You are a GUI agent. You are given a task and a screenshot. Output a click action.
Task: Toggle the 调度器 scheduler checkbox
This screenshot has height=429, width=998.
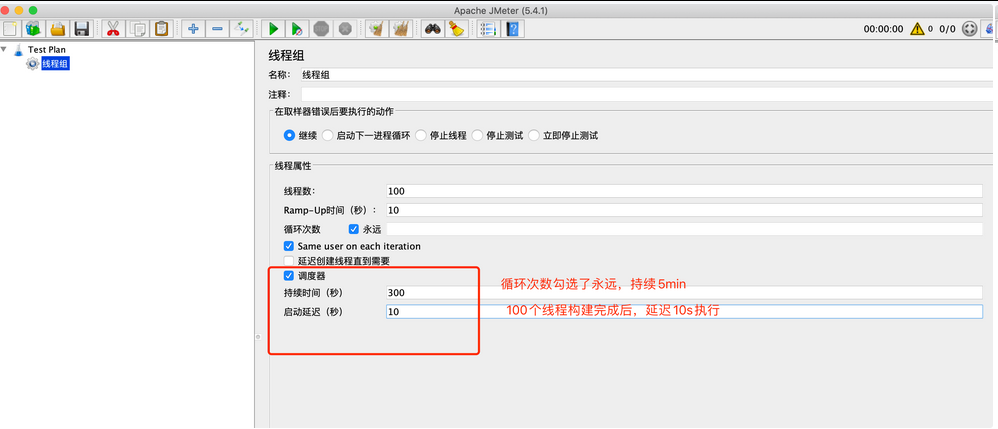(289, 276)
